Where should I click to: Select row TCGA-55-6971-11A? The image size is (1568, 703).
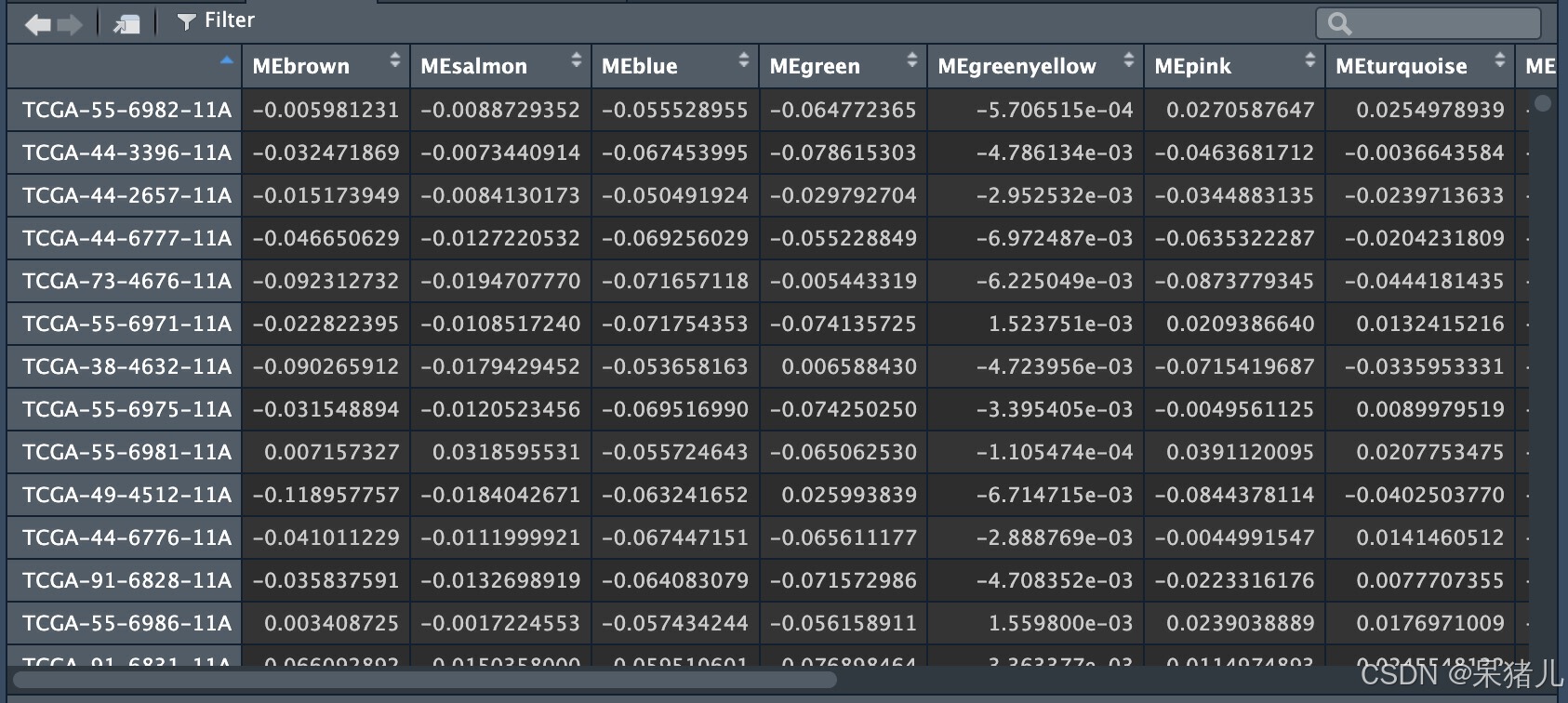point(126,324)
